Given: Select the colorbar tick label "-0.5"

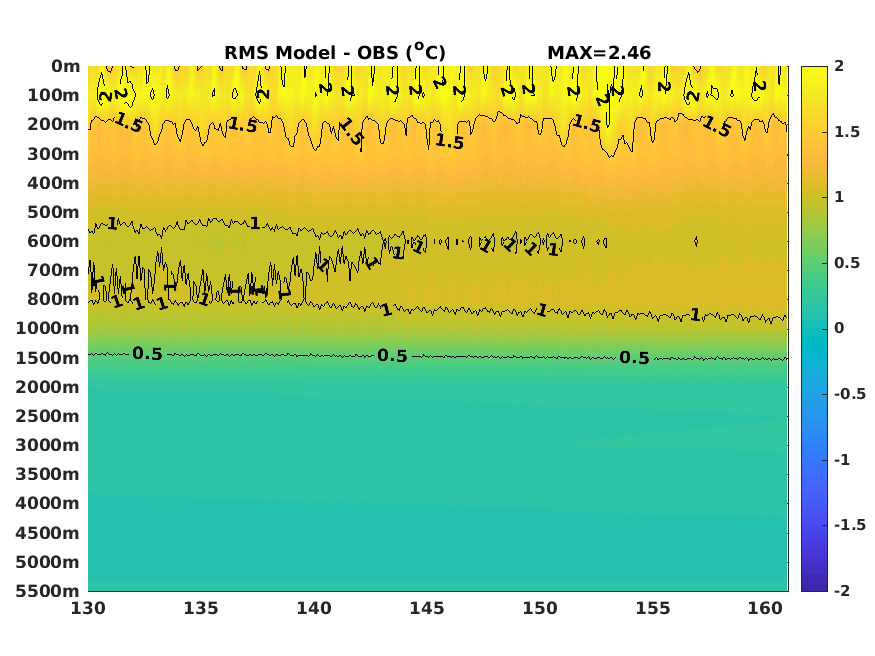Looking at the screenshot, I should (x=850, y=394).
